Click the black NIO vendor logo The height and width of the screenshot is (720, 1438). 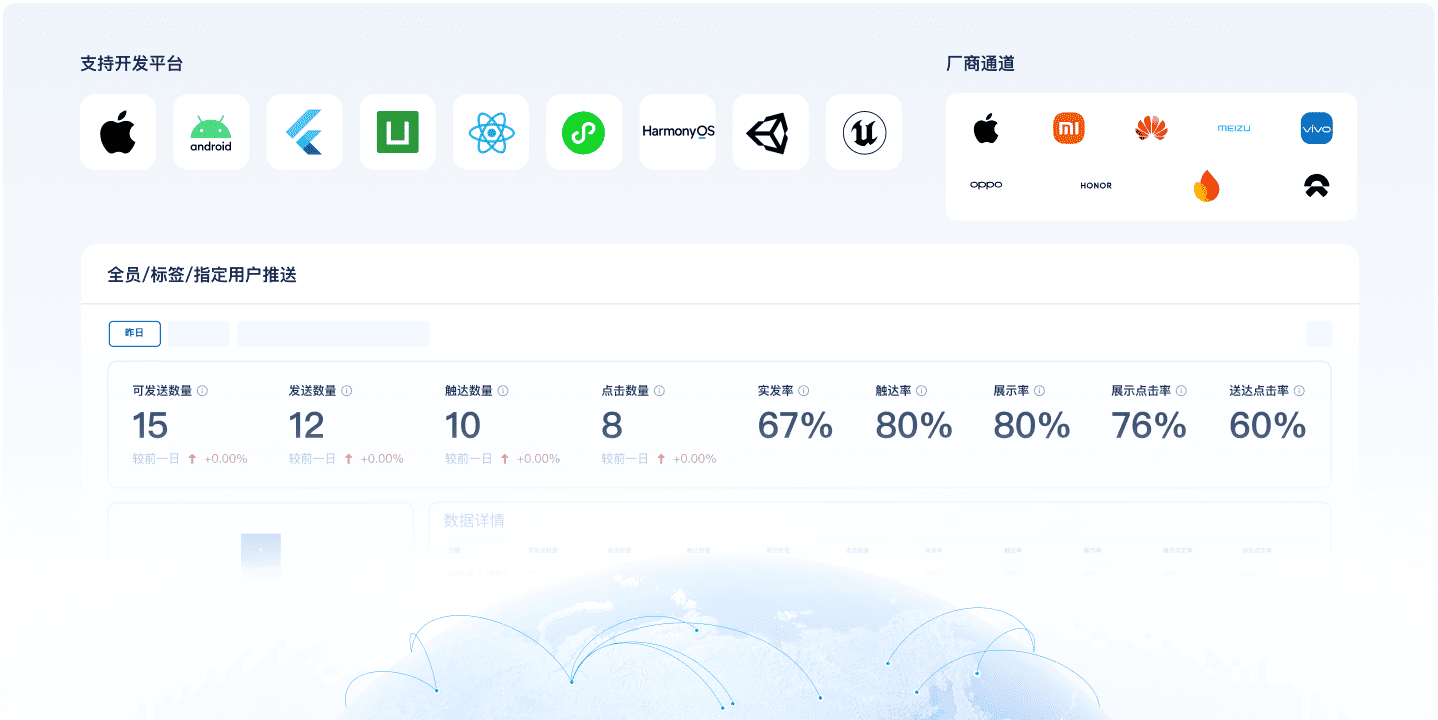coord(1316,185)
